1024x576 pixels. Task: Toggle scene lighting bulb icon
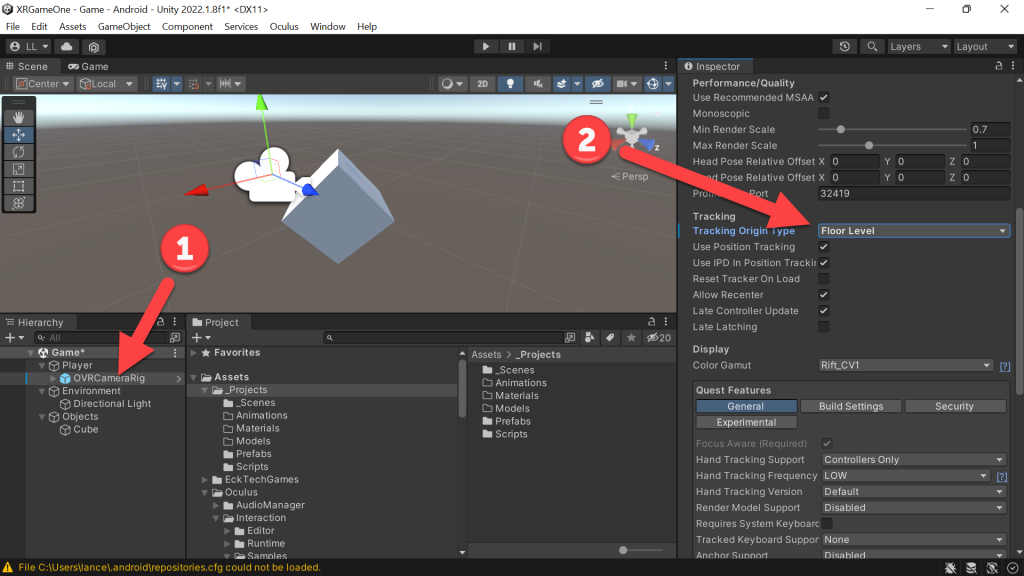pyautogui.click(x=510, y=84)
